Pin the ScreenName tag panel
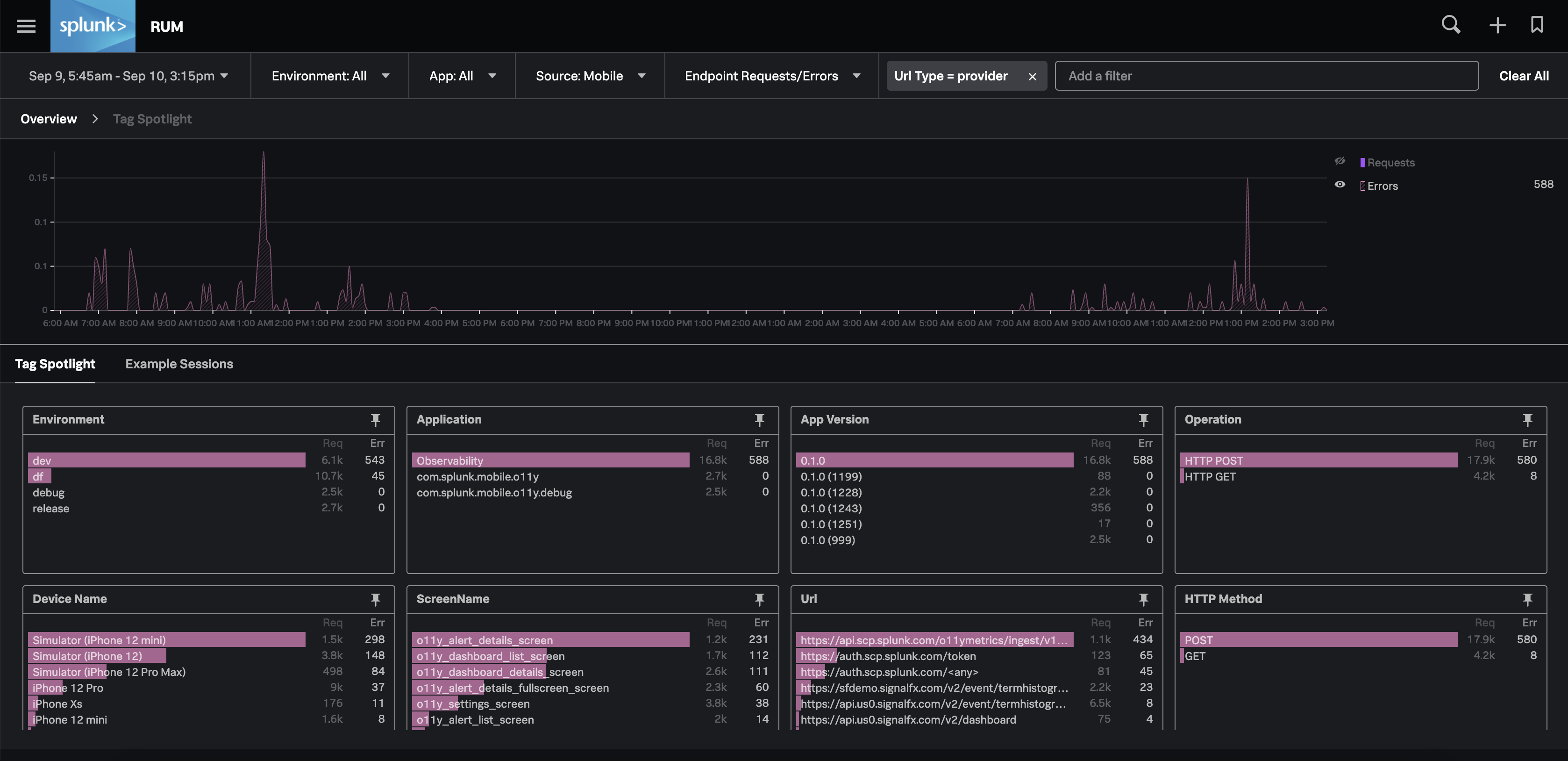Image resolution: width=1568 pixels, height=761 pixels. pyautogui.click(x=759, y=599)
